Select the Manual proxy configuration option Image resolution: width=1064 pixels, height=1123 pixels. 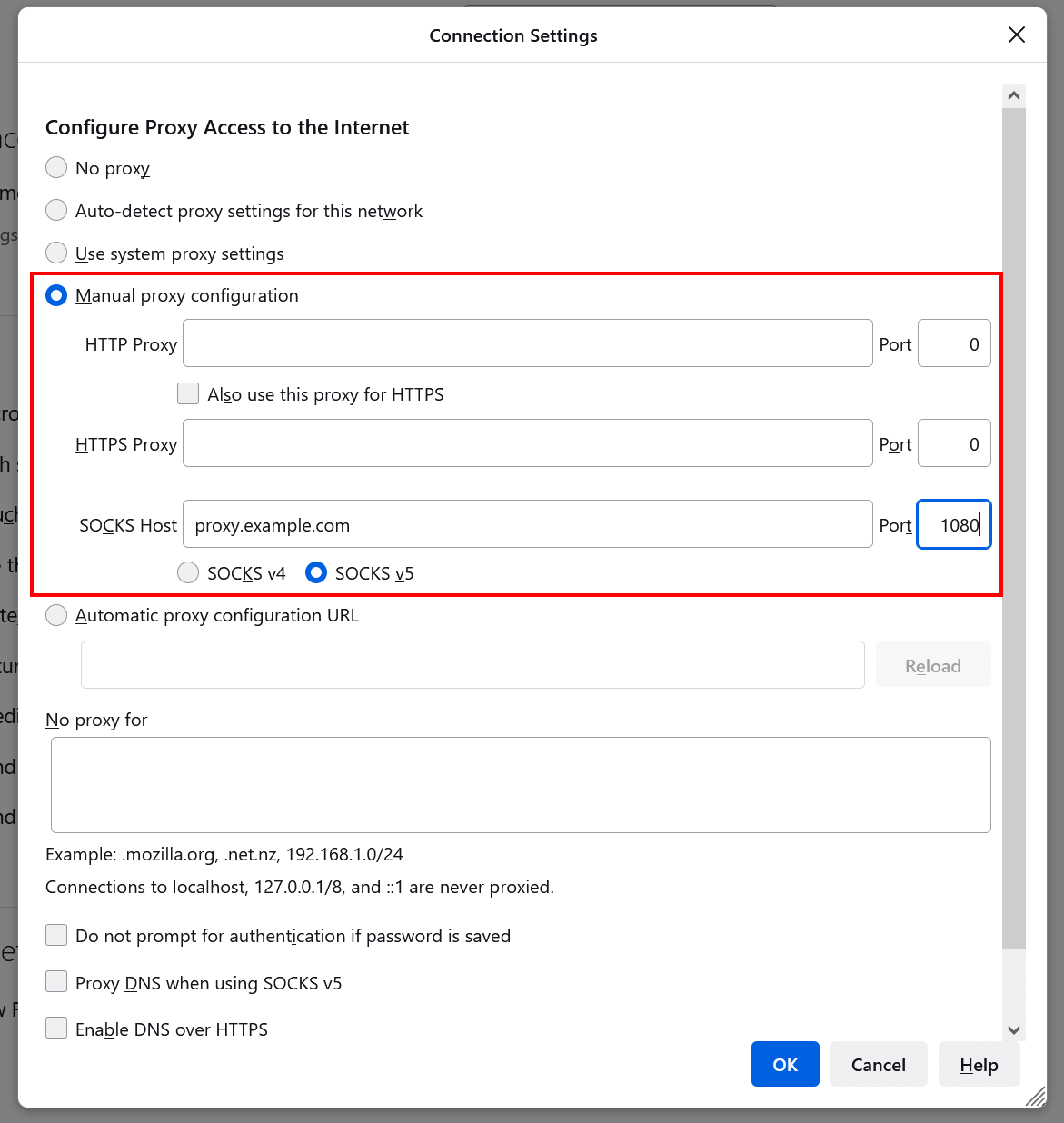click(x=55, y=294)
